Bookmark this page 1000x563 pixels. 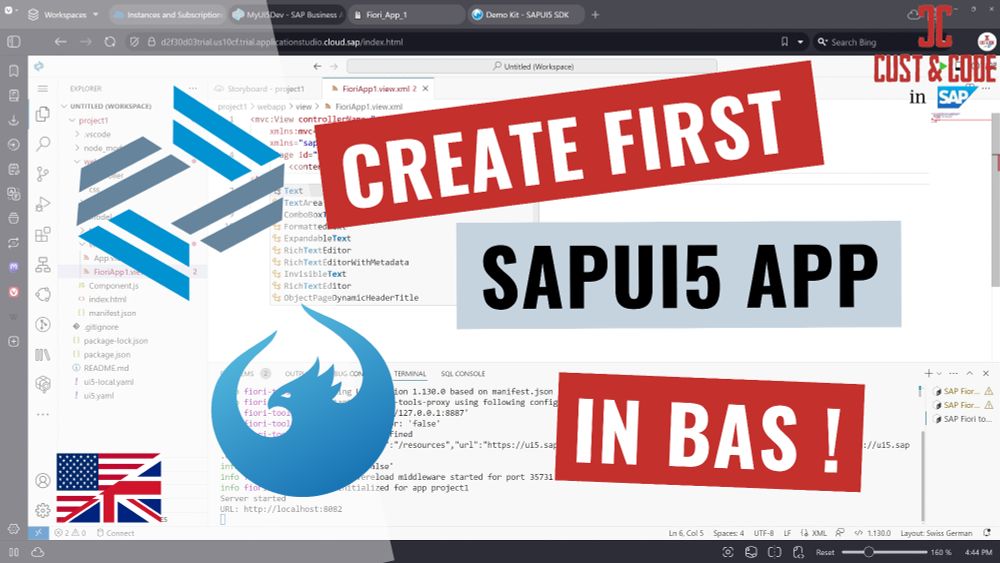[x=784, y=42]
